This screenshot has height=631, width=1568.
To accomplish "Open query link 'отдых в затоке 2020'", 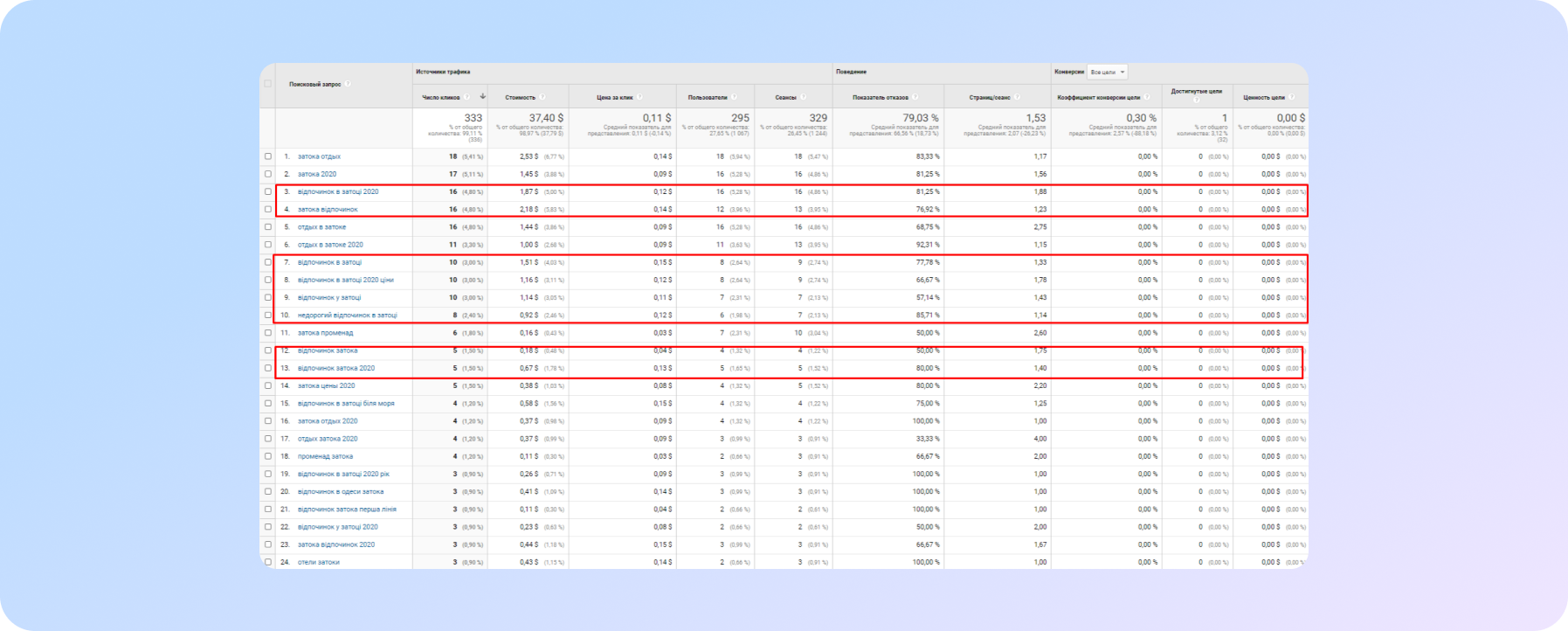I will tap(330, 245).
